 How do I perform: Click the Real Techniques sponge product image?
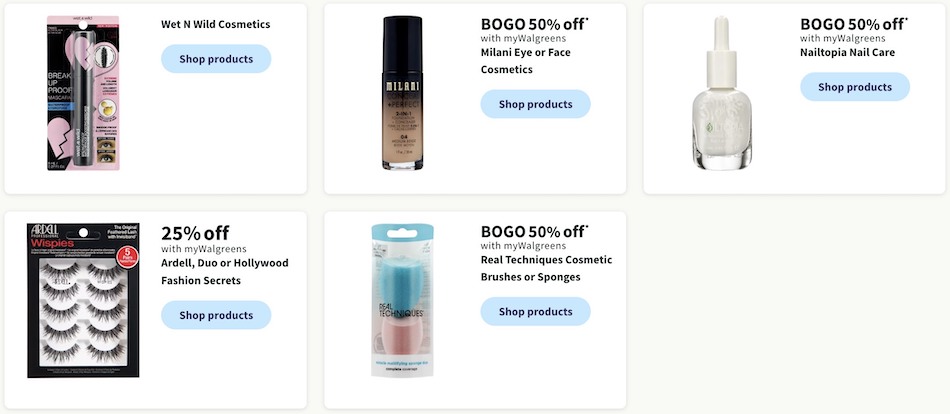pos(402,300)
